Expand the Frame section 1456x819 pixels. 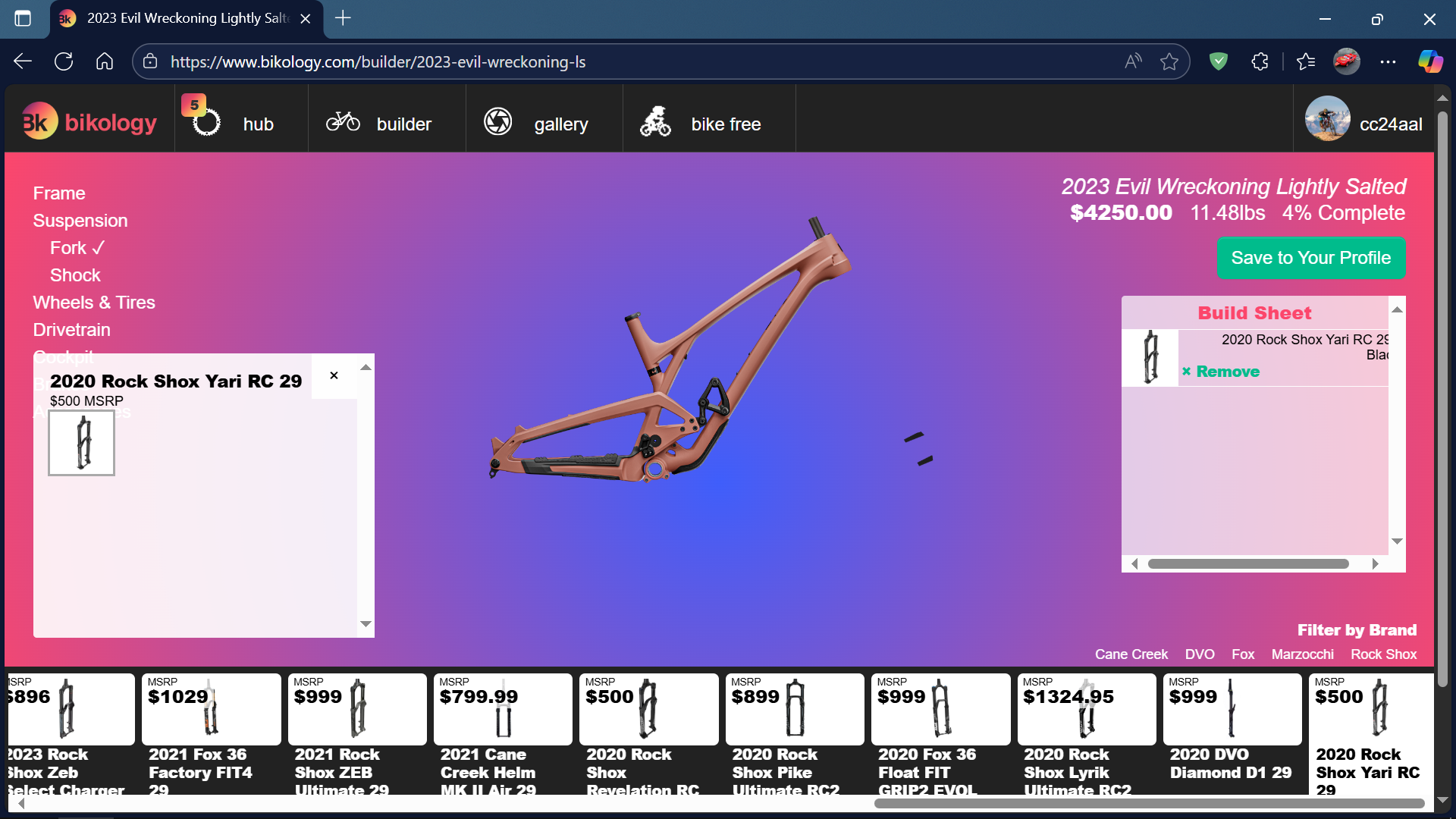59,193
